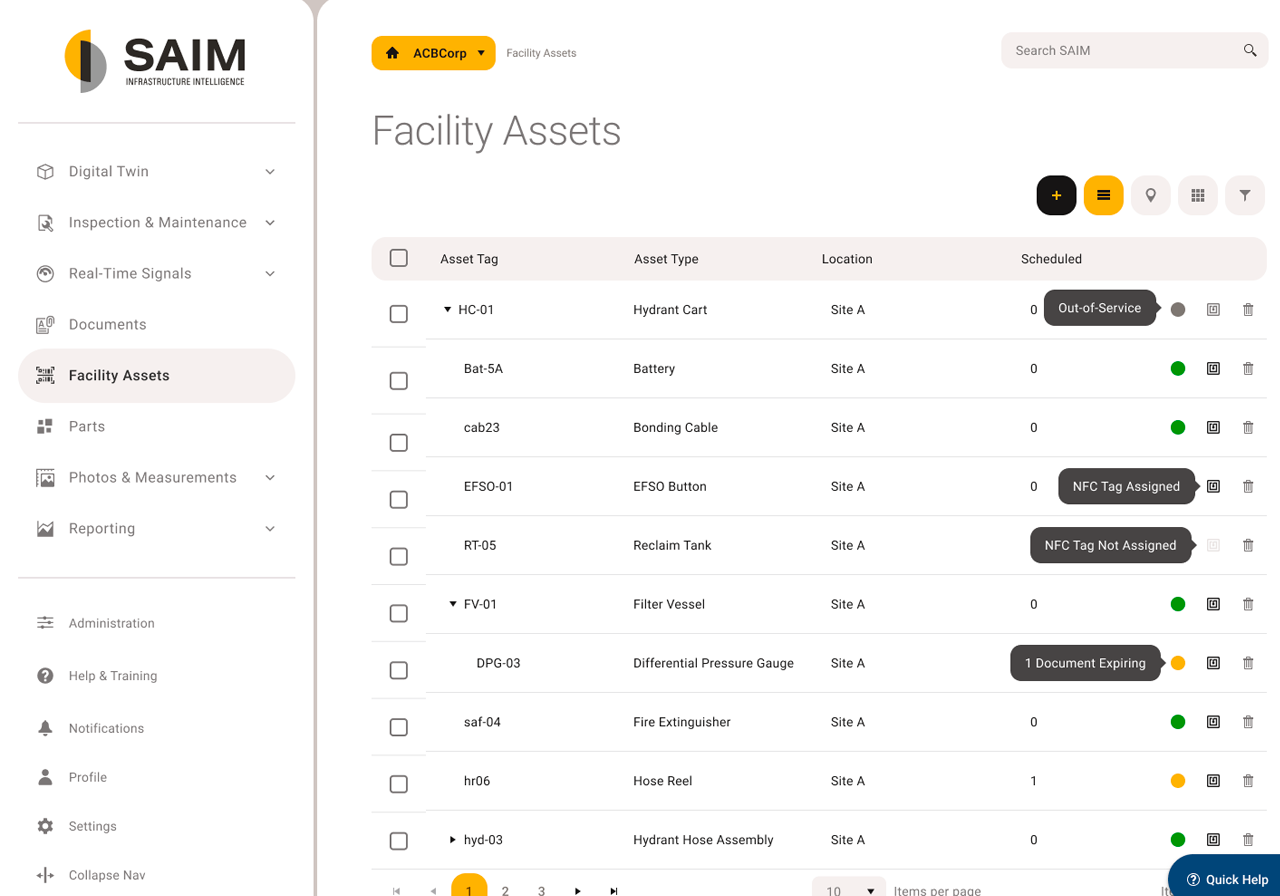Expand the hyd-03 Hydrant Hose Assembly
Screen dimensions: 1280x896
[x=451, y=840]
